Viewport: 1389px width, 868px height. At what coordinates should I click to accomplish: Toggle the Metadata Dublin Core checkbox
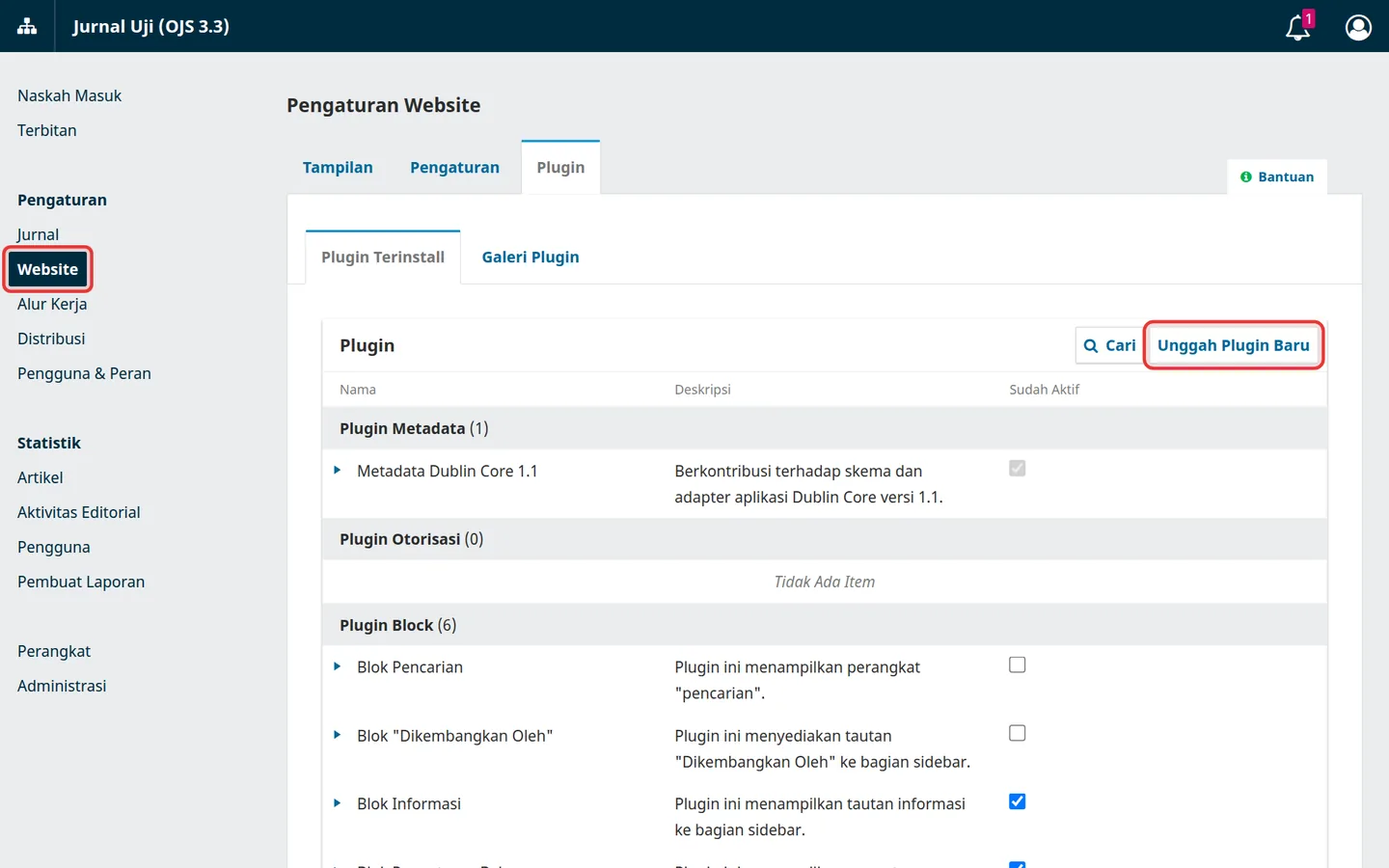coord(1017,469)
